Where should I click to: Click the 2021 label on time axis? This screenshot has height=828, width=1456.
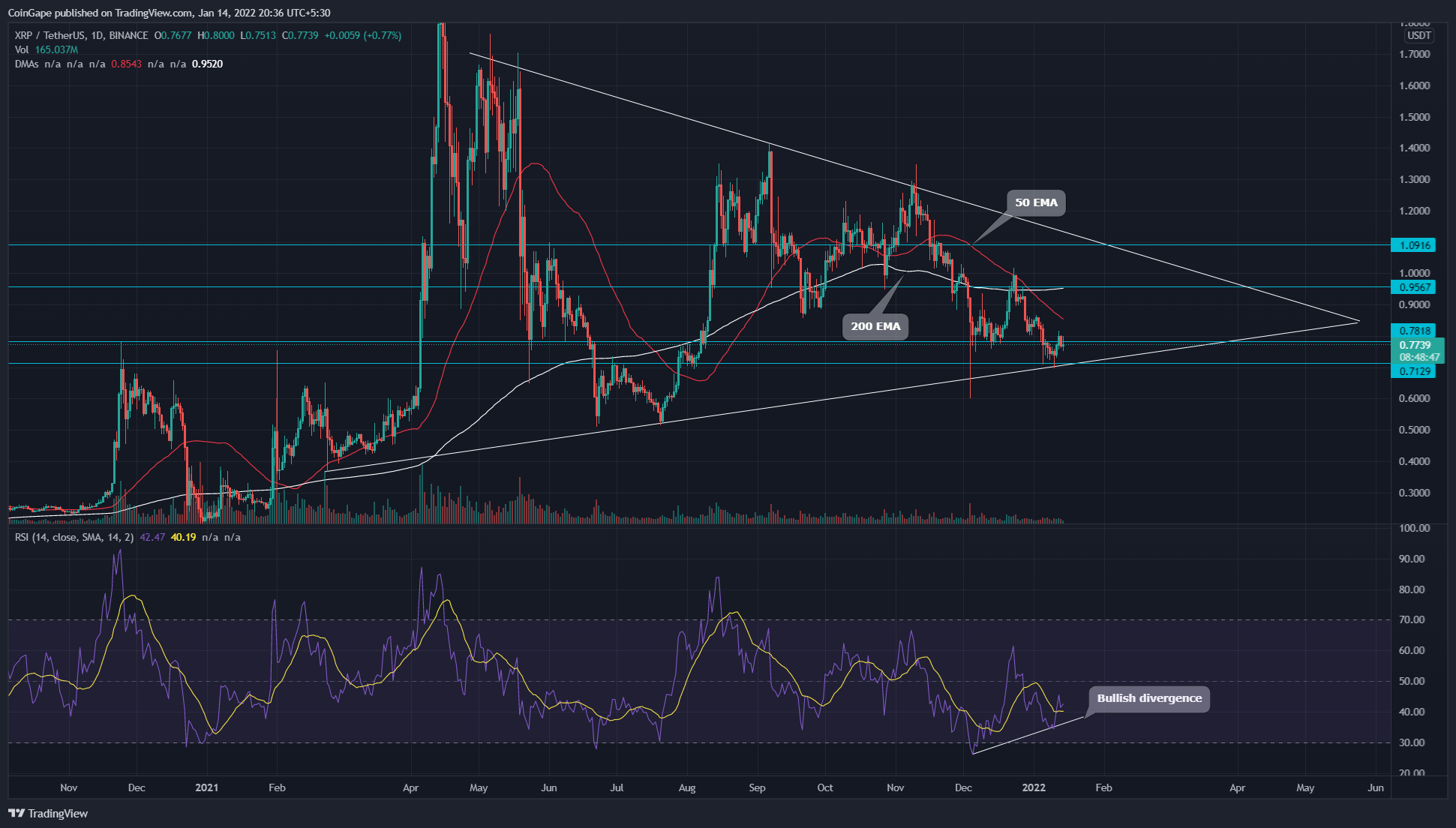(206, 787)
